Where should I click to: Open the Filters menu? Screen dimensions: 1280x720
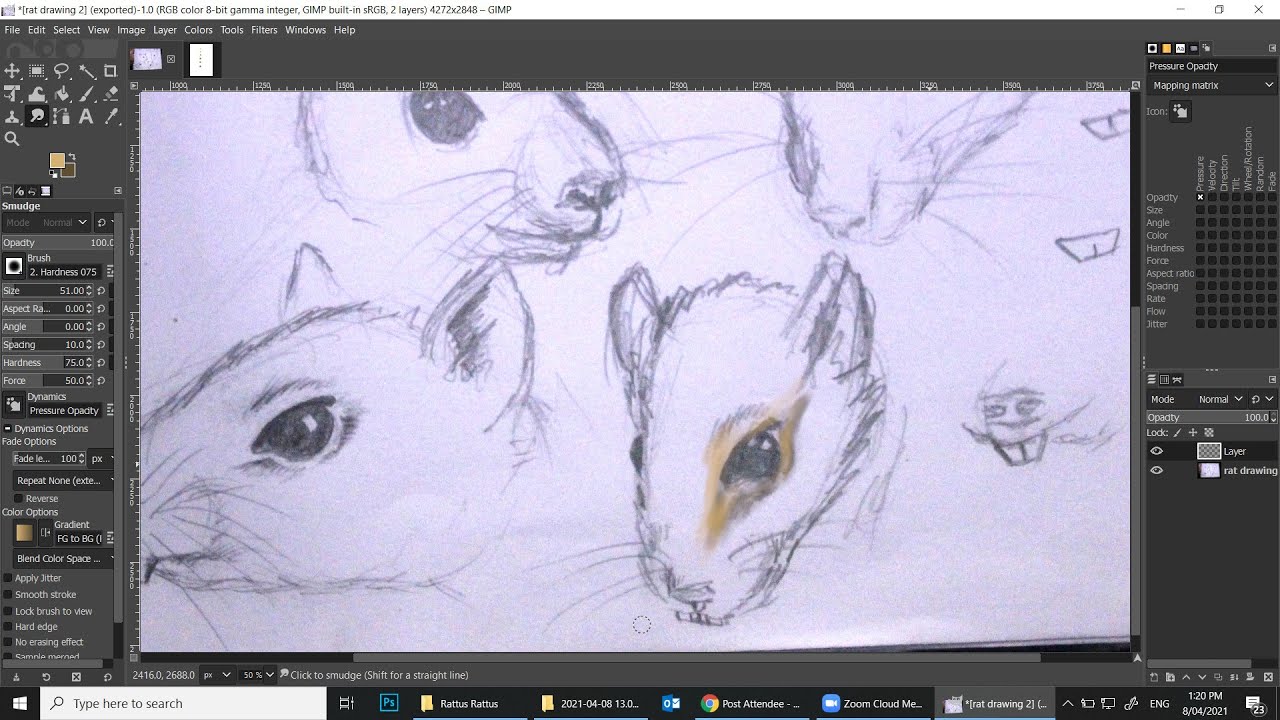click(x=264, y=30)
